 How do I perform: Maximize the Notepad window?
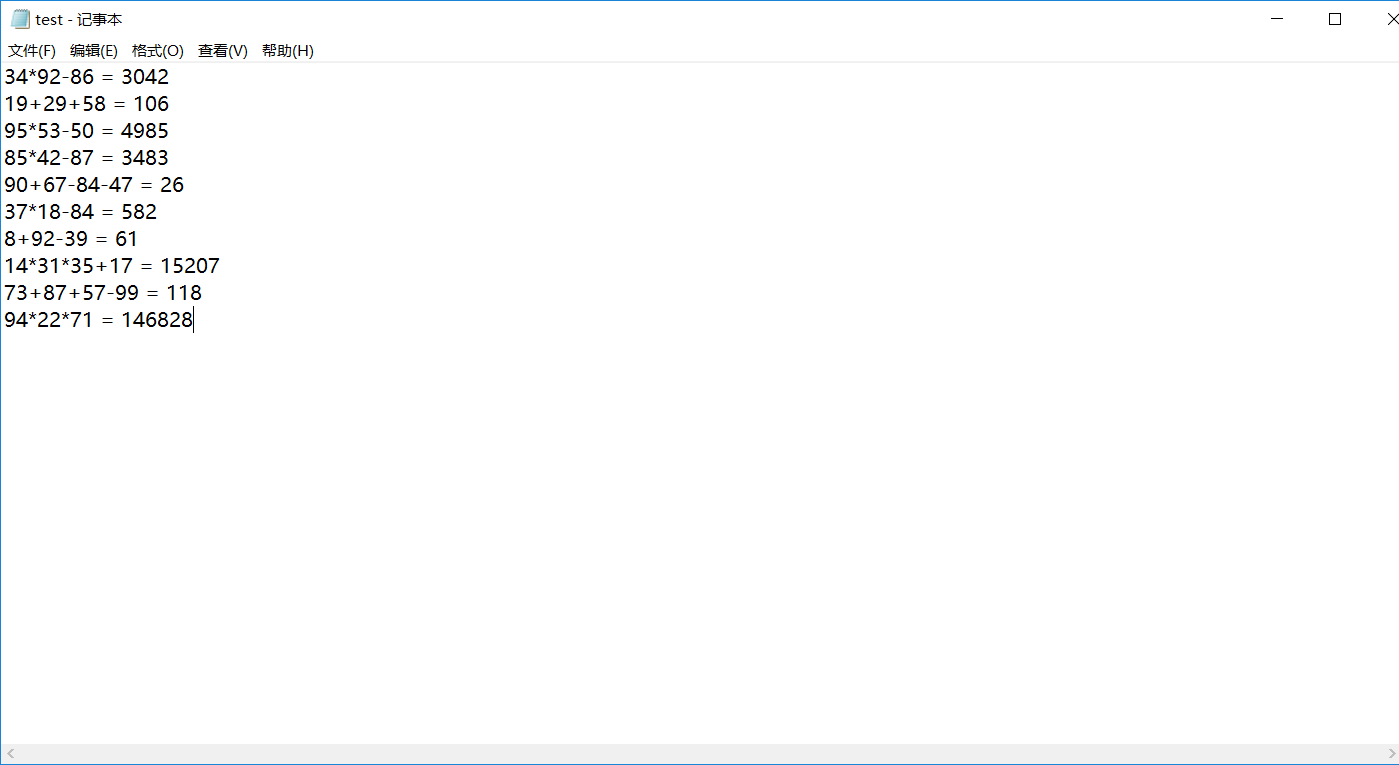[x=1334, y=19]
